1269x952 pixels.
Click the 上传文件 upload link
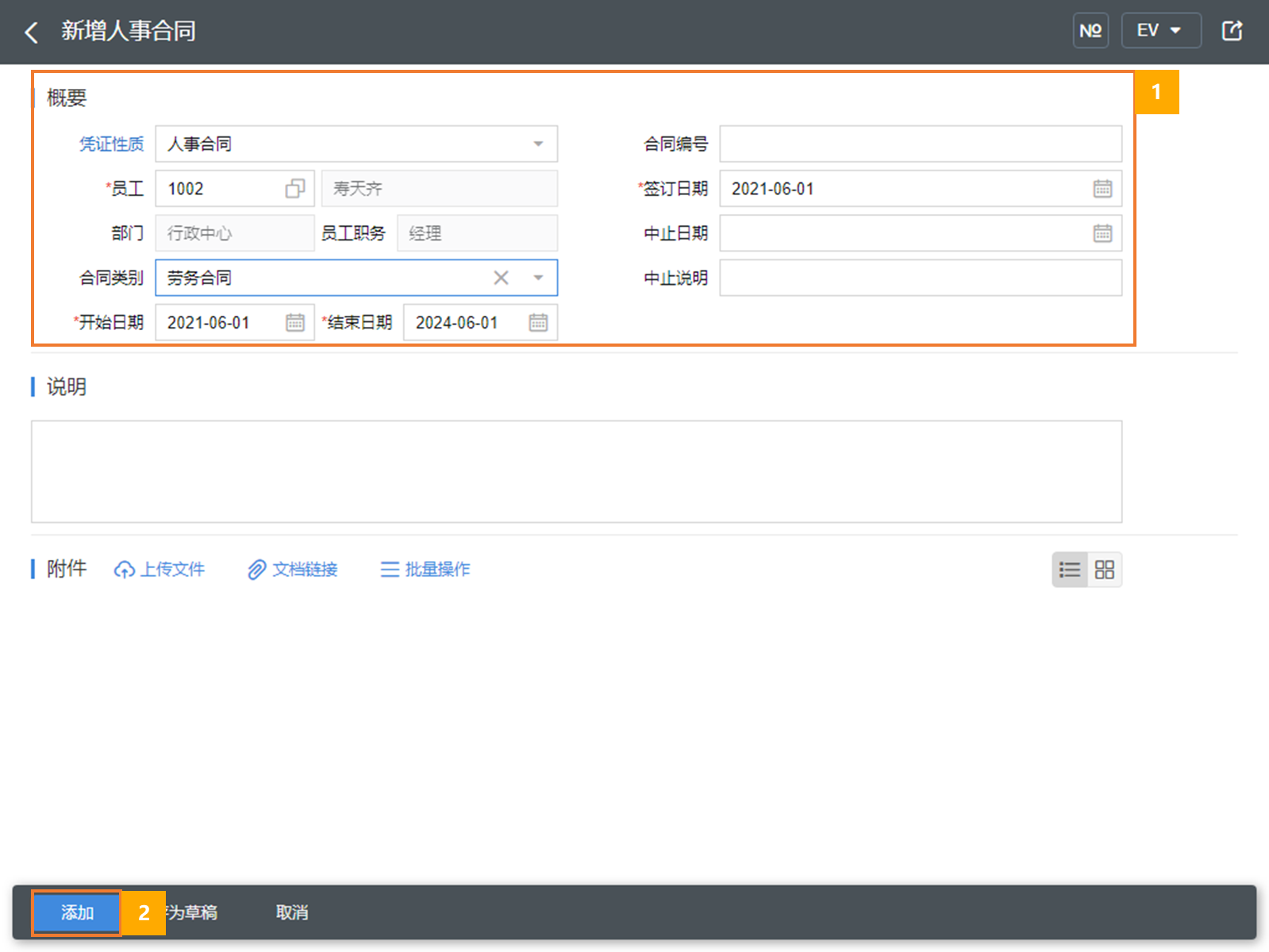[160, 570]
